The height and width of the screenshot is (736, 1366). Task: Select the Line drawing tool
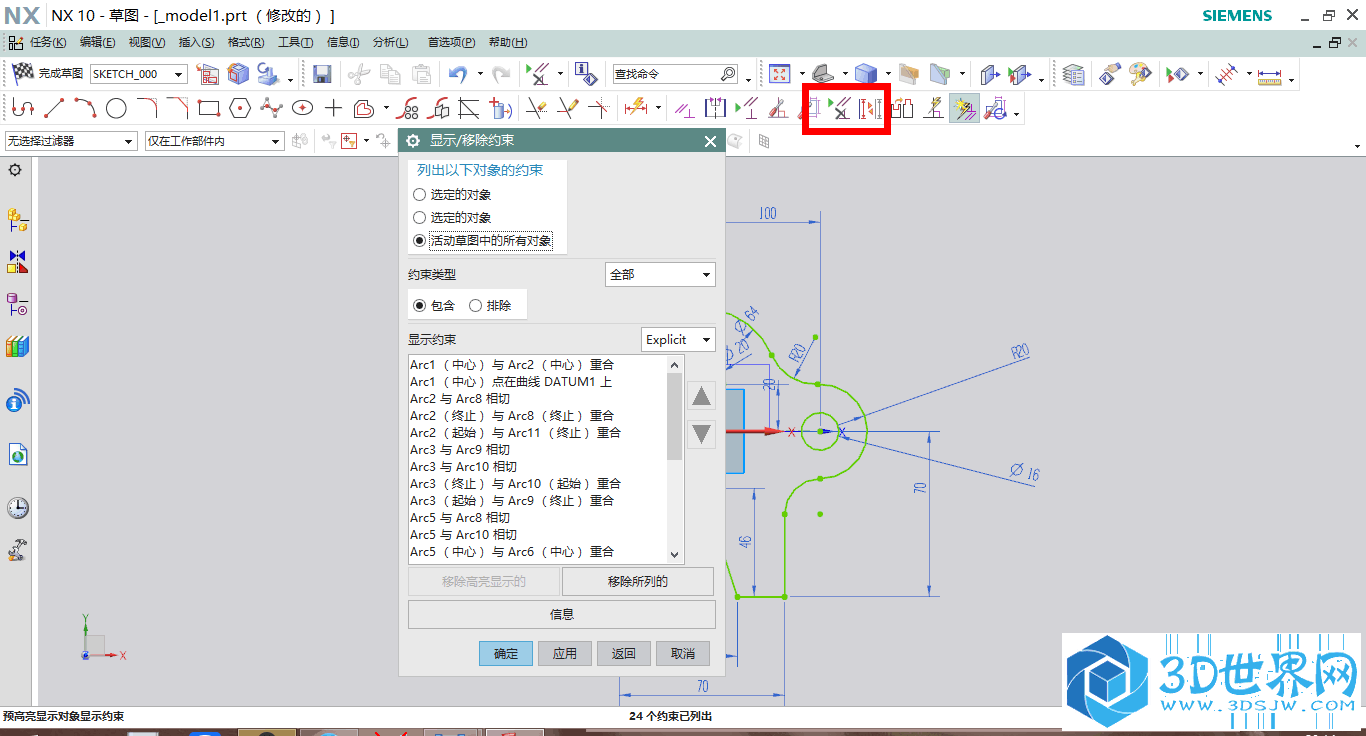[x=54, y=108]
